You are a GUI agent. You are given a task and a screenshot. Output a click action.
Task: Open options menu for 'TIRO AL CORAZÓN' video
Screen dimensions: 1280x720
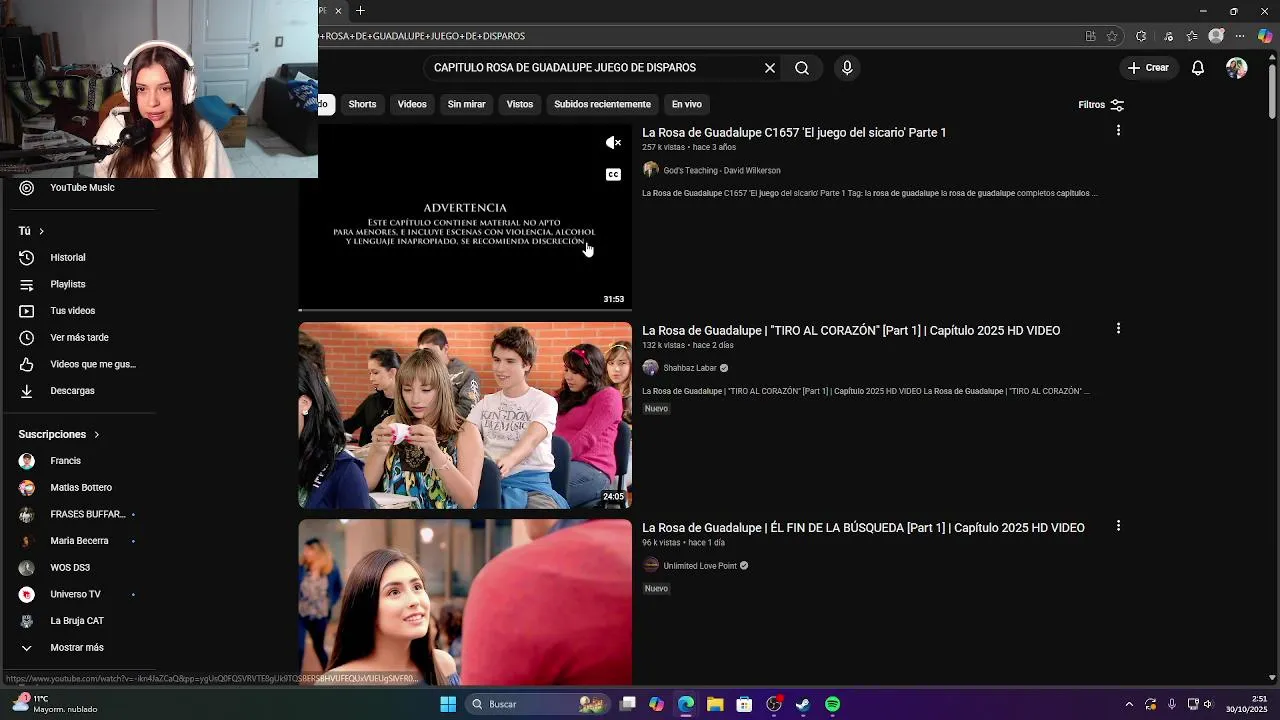(x=1118, y=329)
